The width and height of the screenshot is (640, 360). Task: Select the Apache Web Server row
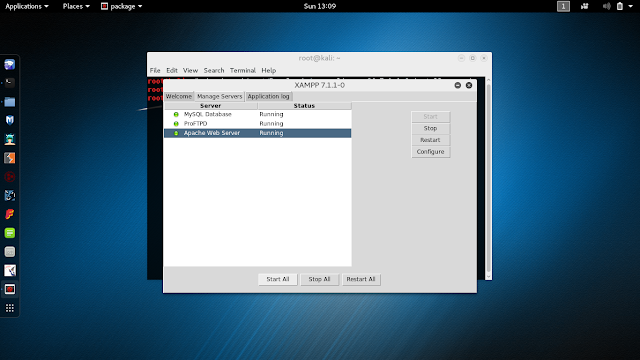[258, 133]
